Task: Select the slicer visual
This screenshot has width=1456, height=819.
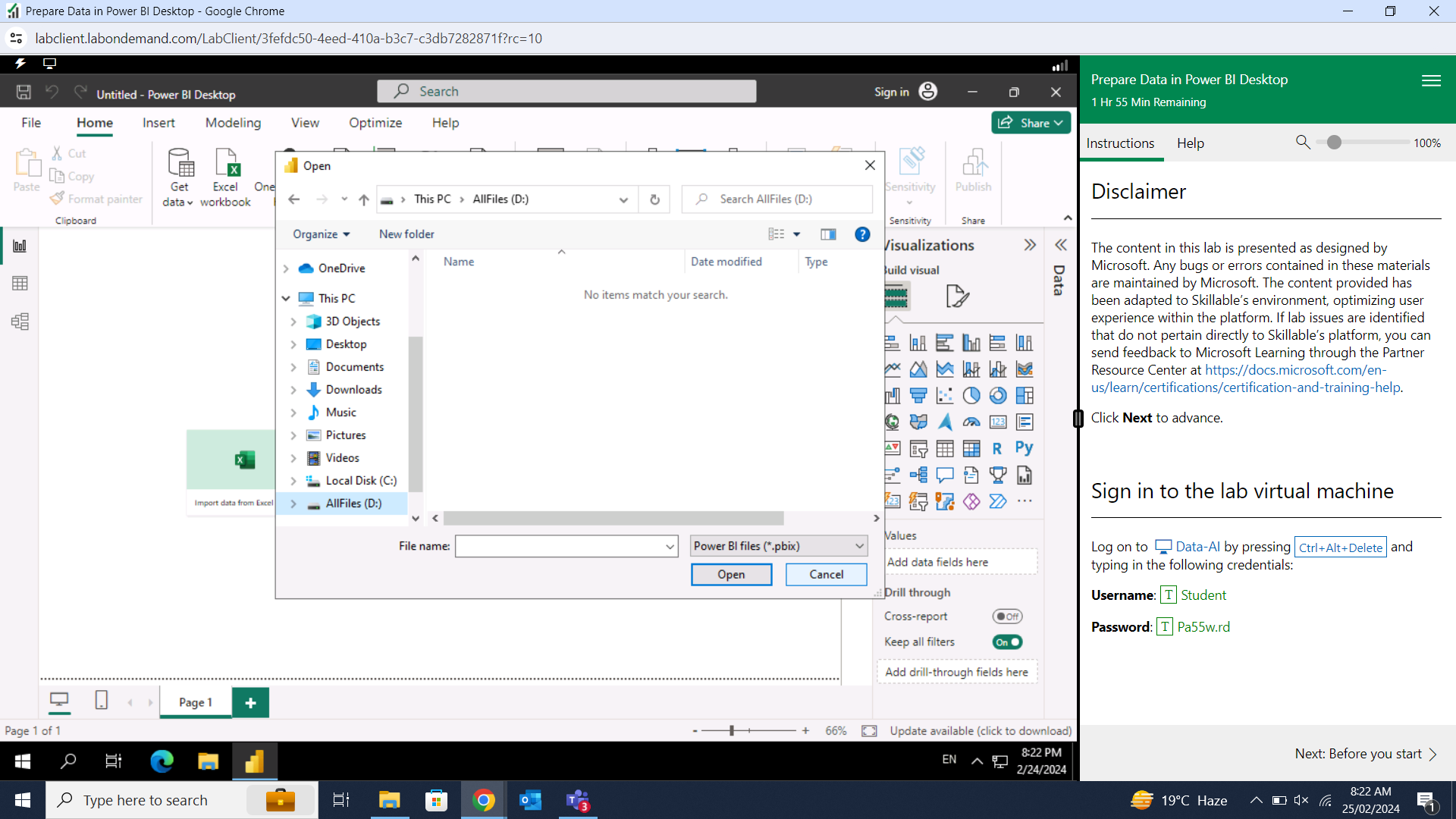Action: click(x=918, y=449)
